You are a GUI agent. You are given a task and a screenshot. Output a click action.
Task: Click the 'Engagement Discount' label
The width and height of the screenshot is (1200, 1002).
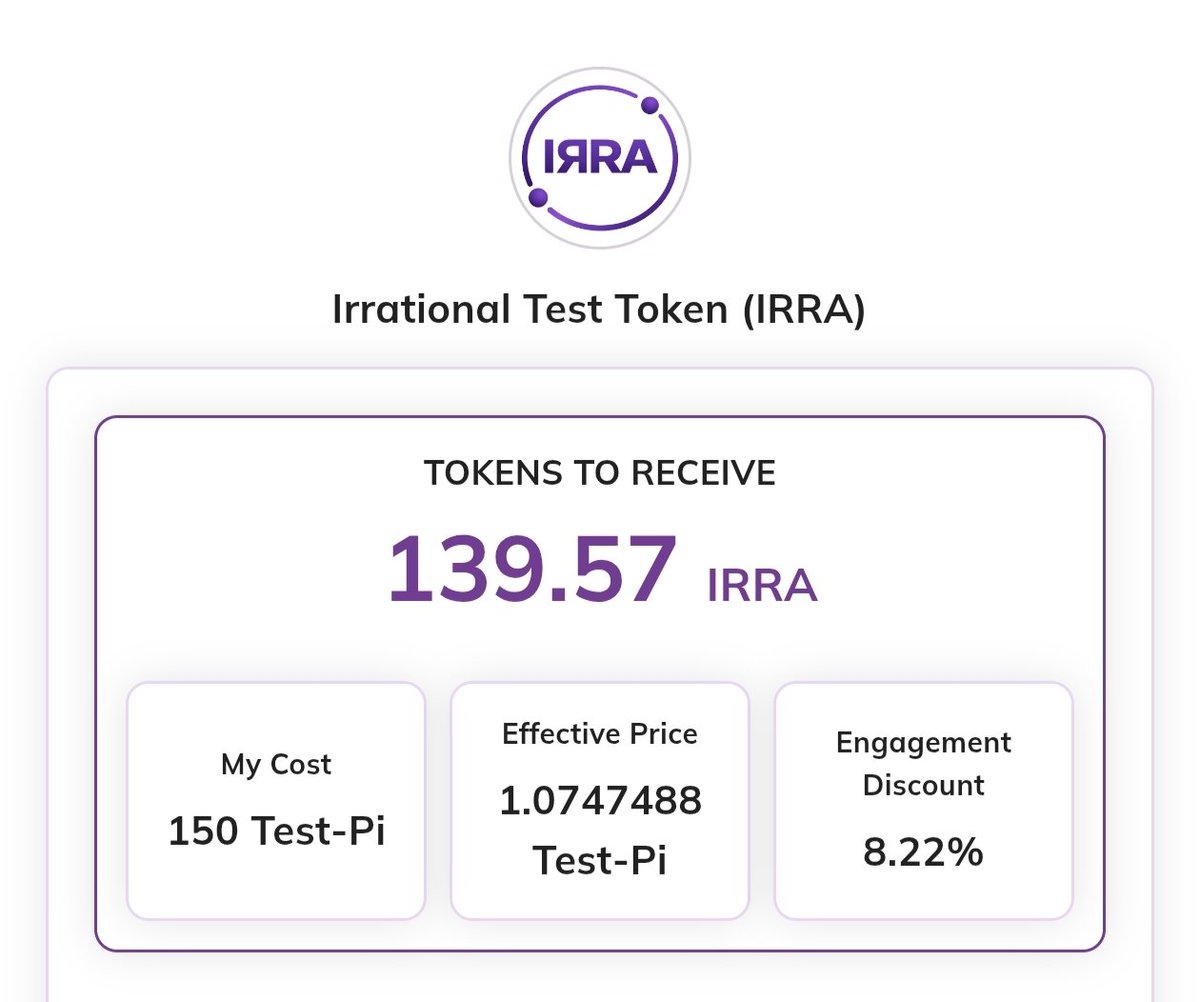coord(924,764)
